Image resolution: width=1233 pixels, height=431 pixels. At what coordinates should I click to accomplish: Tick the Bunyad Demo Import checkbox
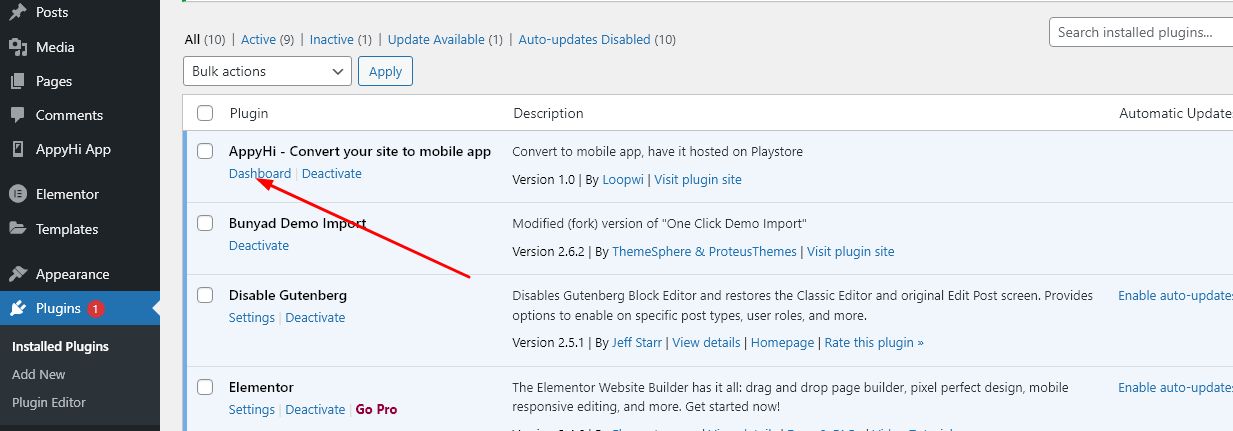(x=205, y=223)
